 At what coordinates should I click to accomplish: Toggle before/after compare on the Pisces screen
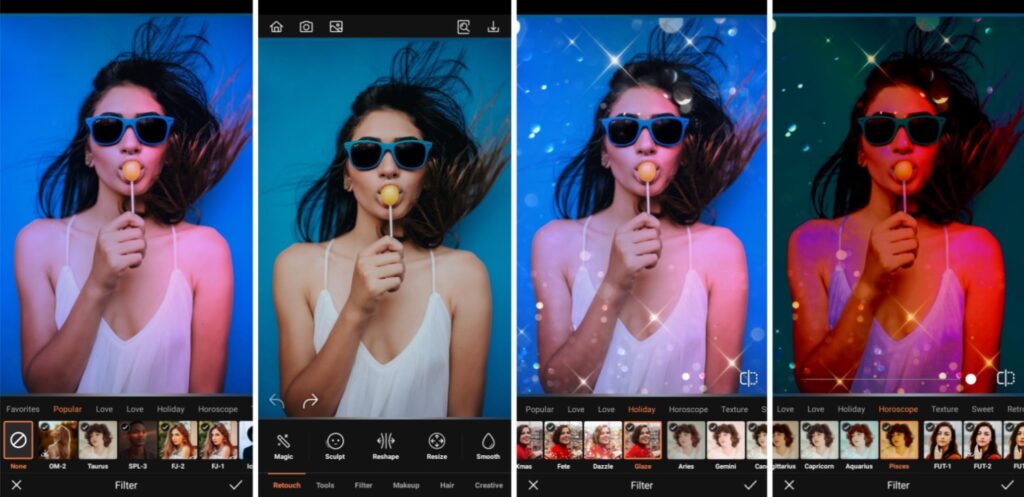tap(1006, 377)
